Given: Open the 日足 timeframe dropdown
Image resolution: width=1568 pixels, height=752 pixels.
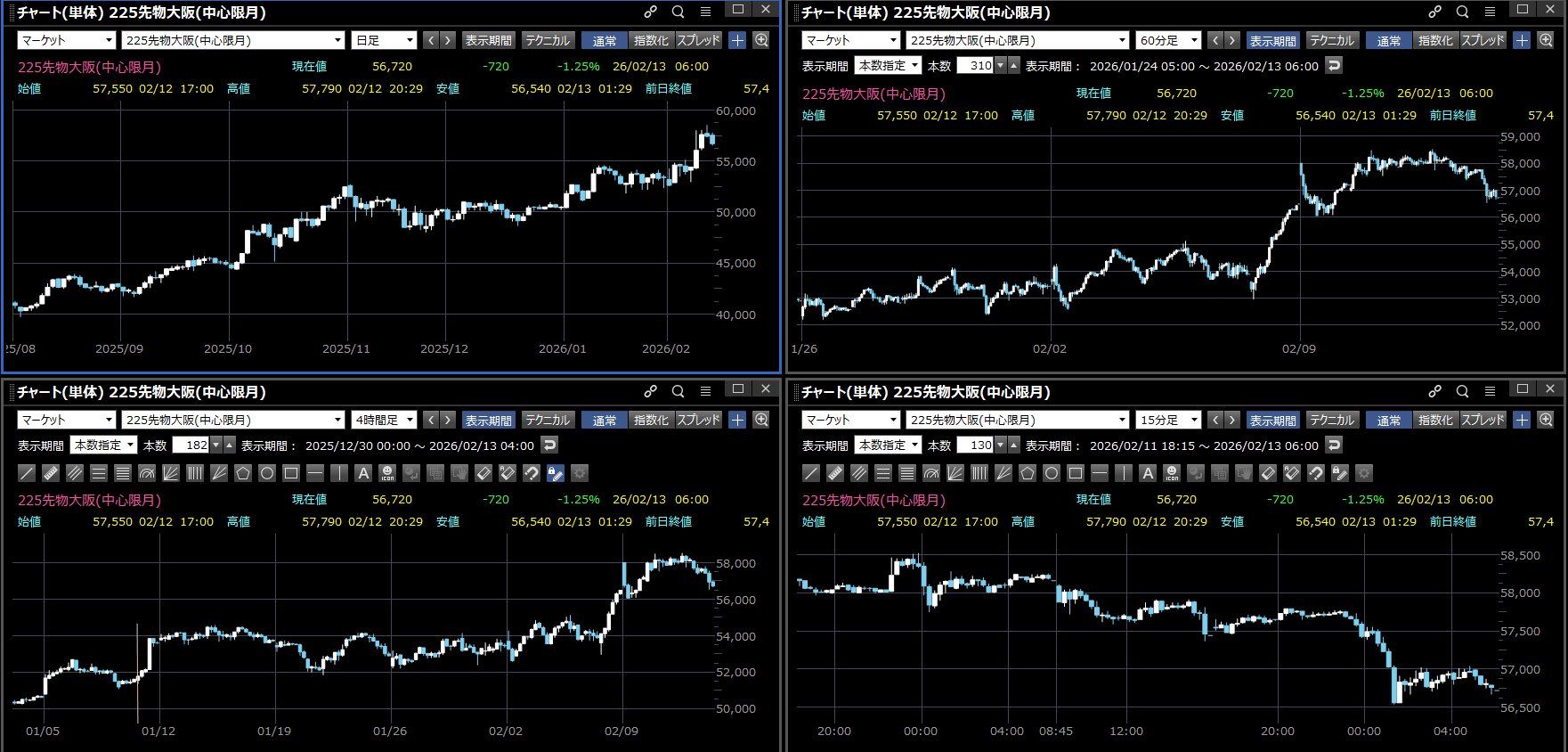Looking at the screenshot, I should click(x=385, y=40).
